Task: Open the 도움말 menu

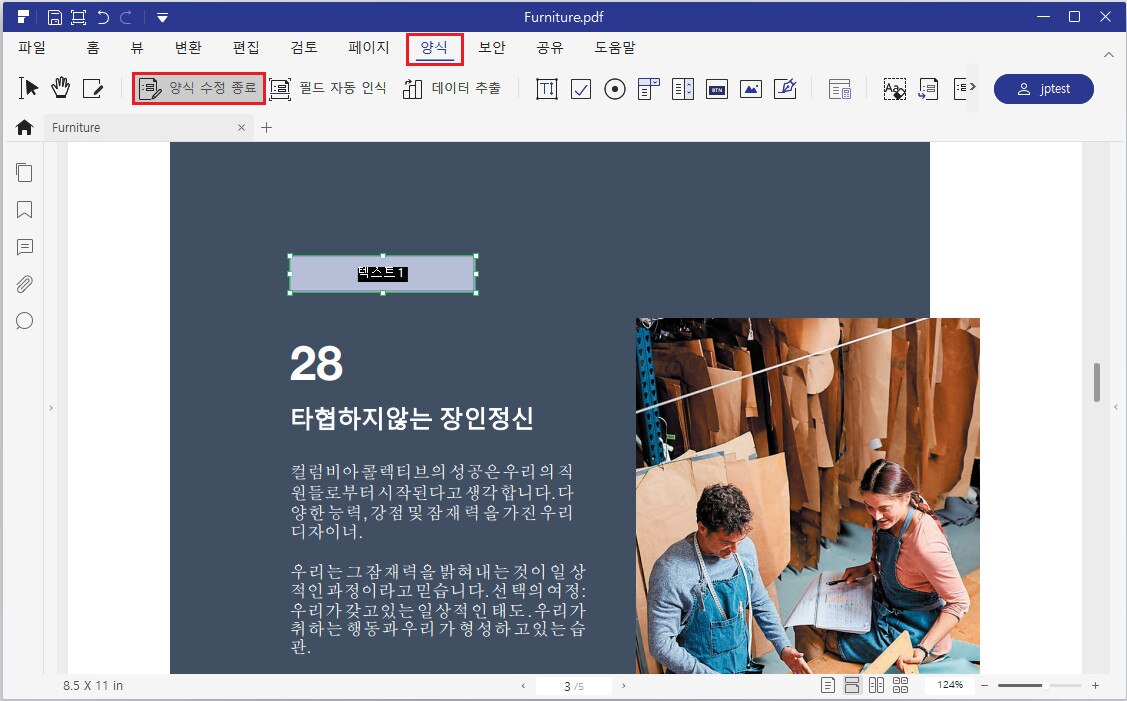Action: 615,47
